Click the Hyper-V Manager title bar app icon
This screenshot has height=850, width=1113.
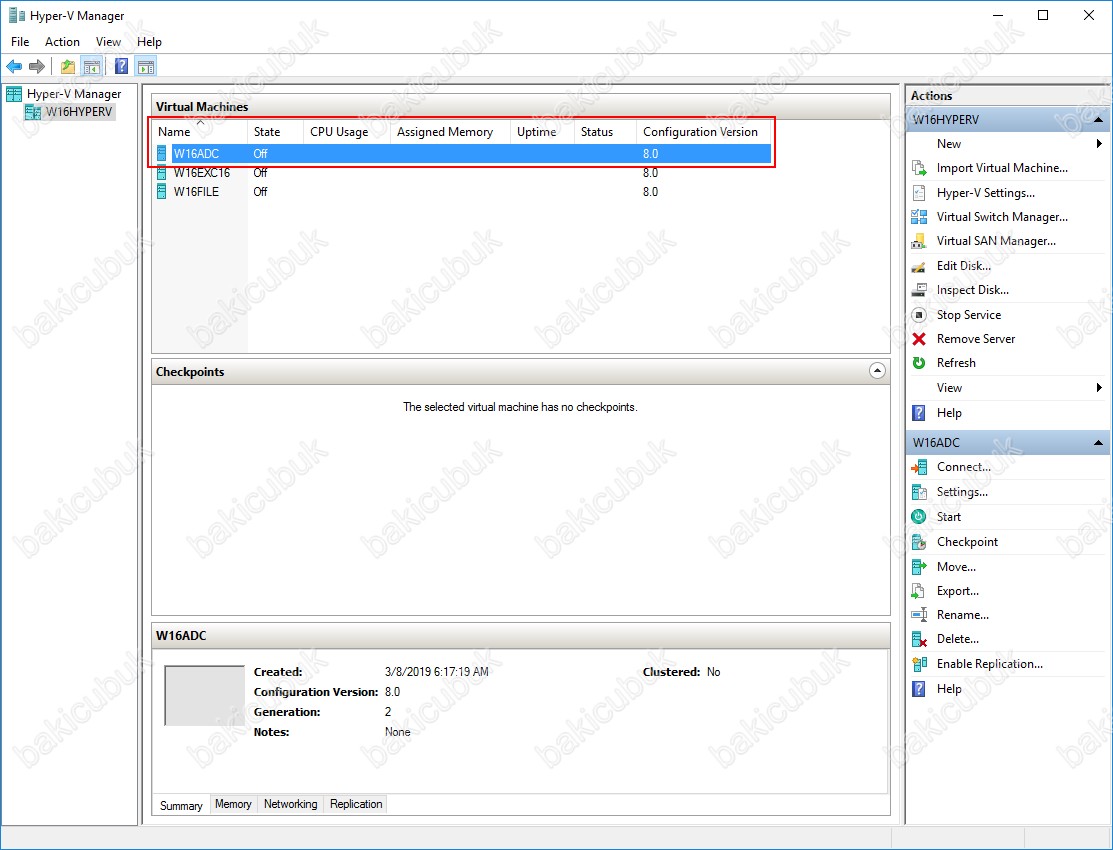[x=16, y=16]
